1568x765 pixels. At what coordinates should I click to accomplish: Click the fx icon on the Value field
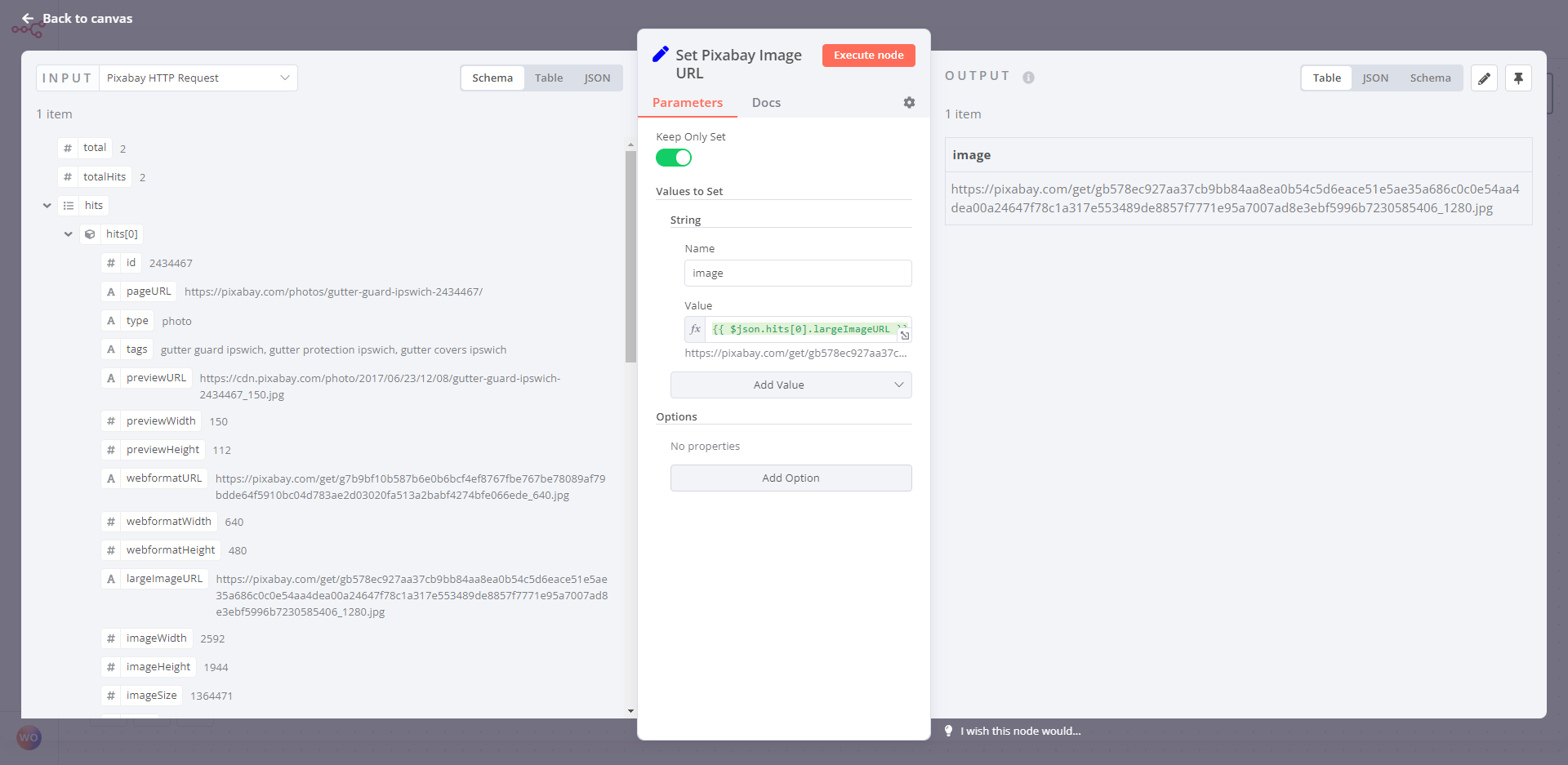tap(695, 329)
